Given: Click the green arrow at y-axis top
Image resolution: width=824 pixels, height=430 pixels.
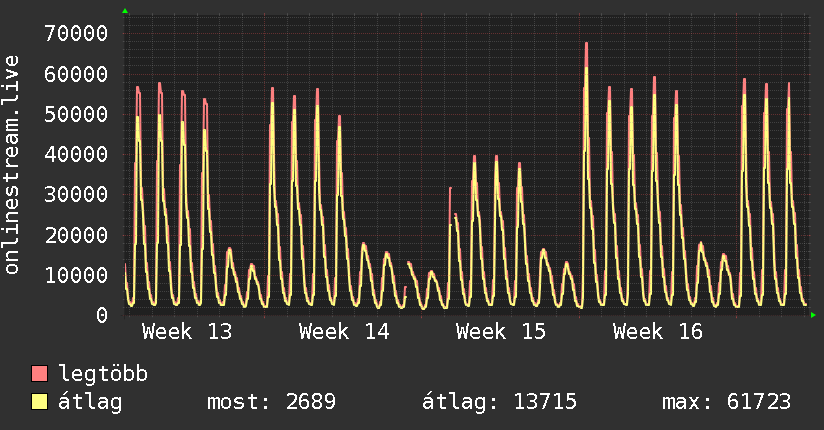Looking at the screenshot, I should coord(125,11).
